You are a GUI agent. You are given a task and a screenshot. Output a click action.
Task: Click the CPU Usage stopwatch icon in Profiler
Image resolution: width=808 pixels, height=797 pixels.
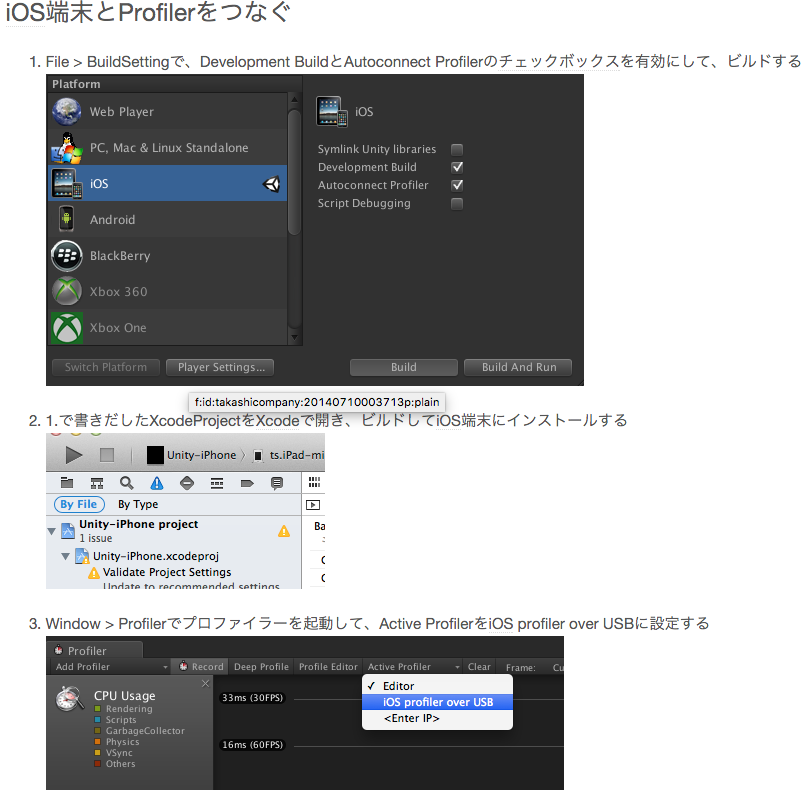point(69,698)
